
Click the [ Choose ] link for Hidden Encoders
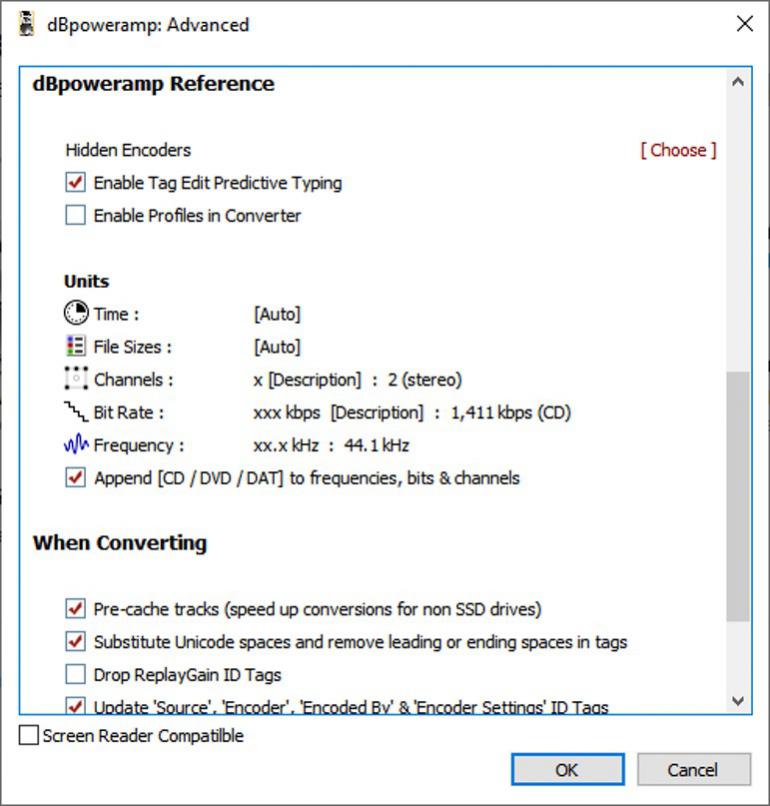point(678,150)
